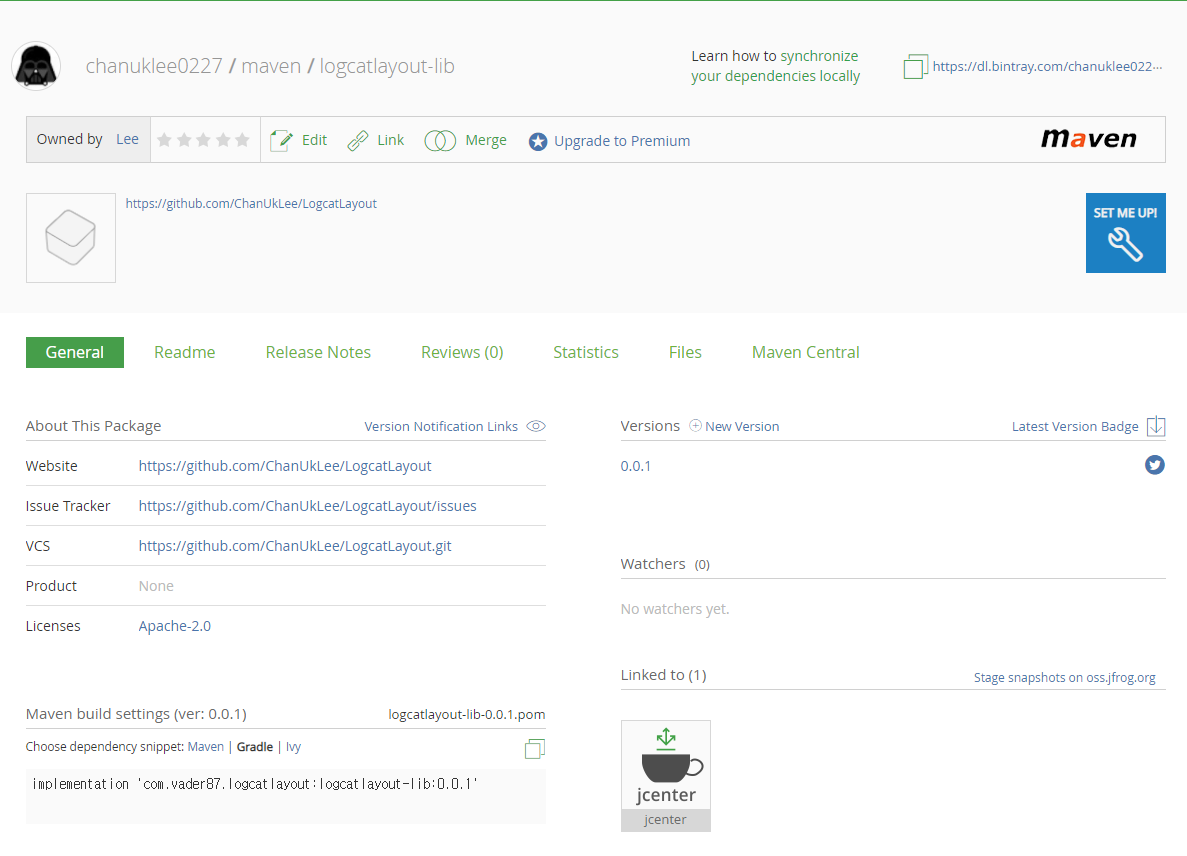The height and width of the screenshot is (856, 1187).
Task: Click the Edit text link
Action: (x=314, y=140)
